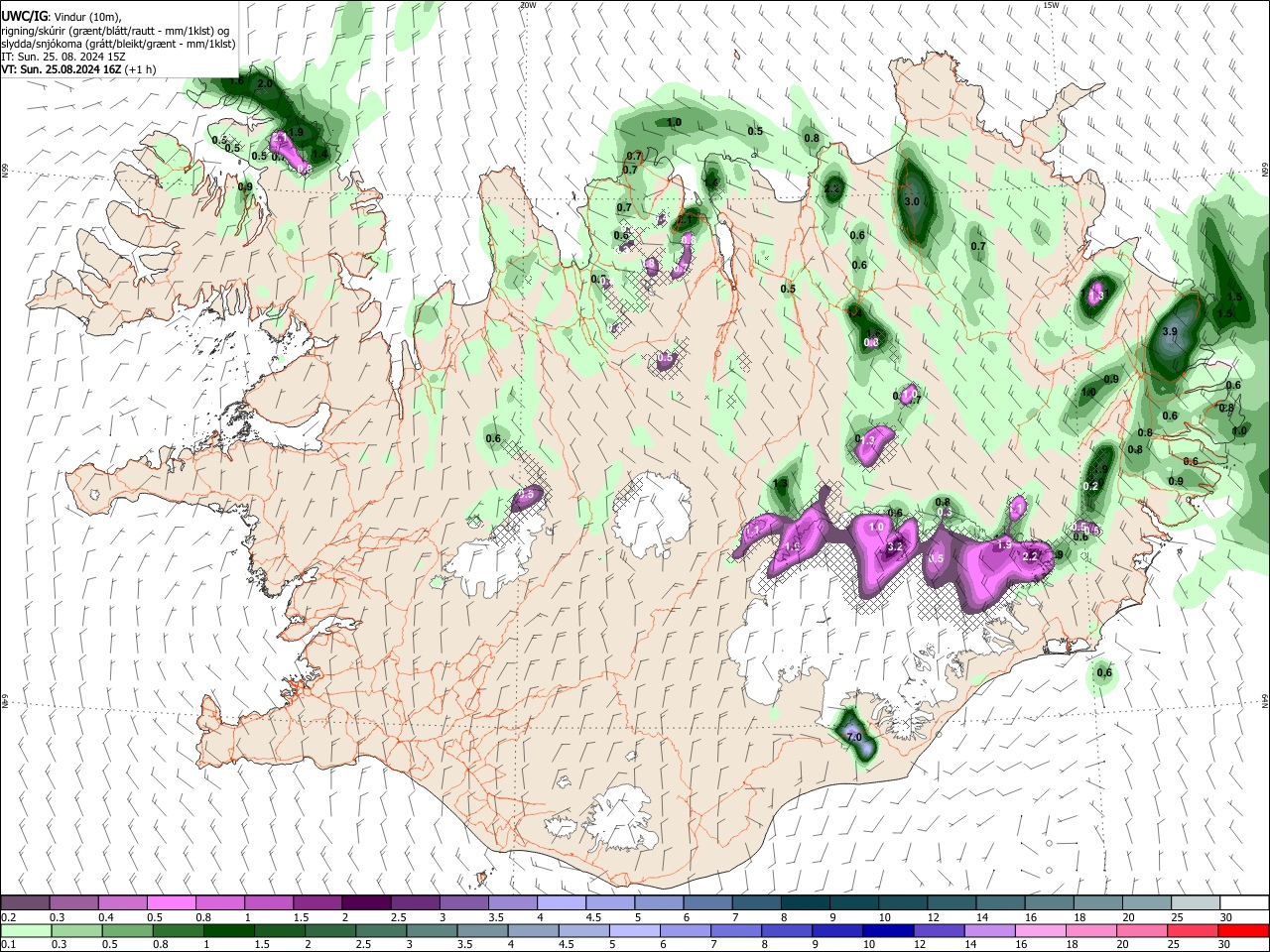Click the bright red rain swatch starting at 30
The image size is (1270, 952).
pyautogui.click(x=1243, y=931)
